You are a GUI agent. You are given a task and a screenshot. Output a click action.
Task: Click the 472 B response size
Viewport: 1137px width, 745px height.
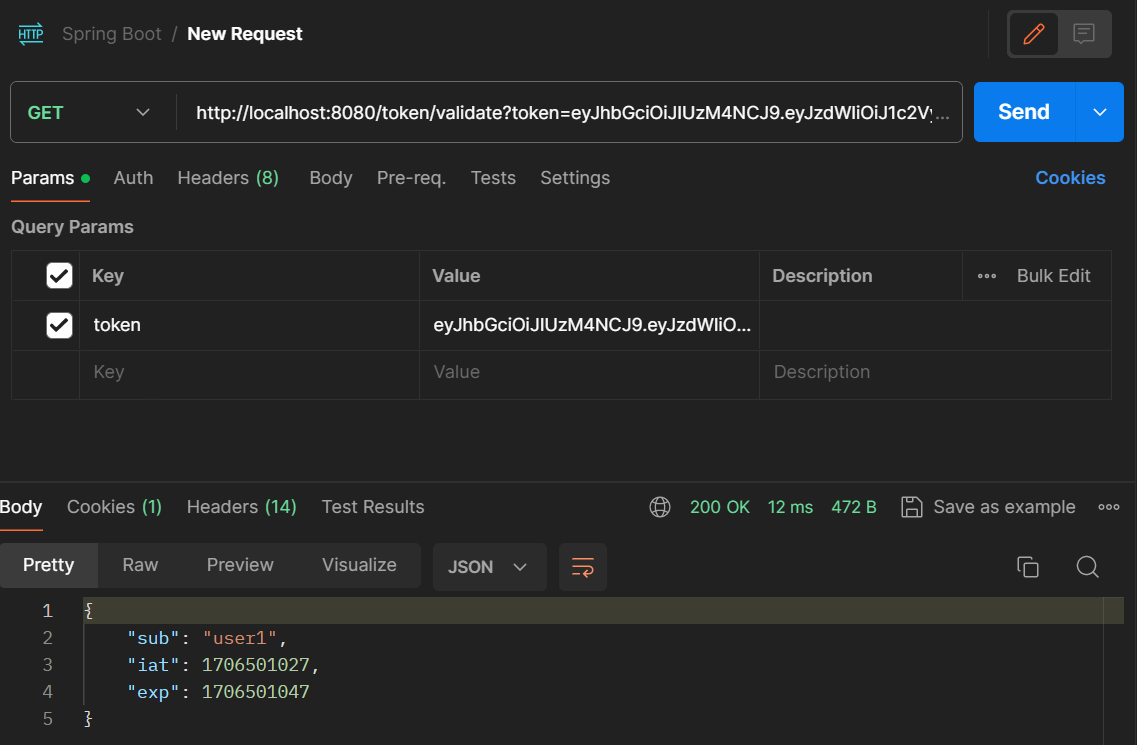pyautogui.click(x=853, y=507)
